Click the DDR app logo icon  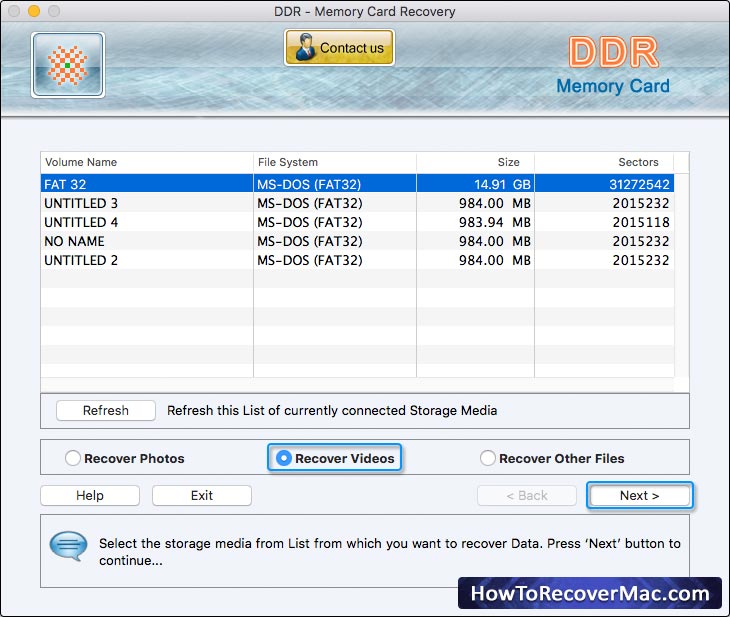click(68, 65)
